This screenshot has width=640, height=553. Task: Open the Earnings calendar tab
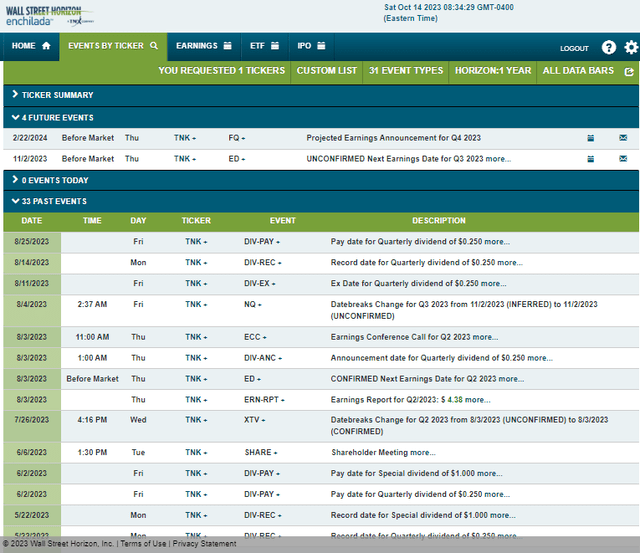(204, 46)
